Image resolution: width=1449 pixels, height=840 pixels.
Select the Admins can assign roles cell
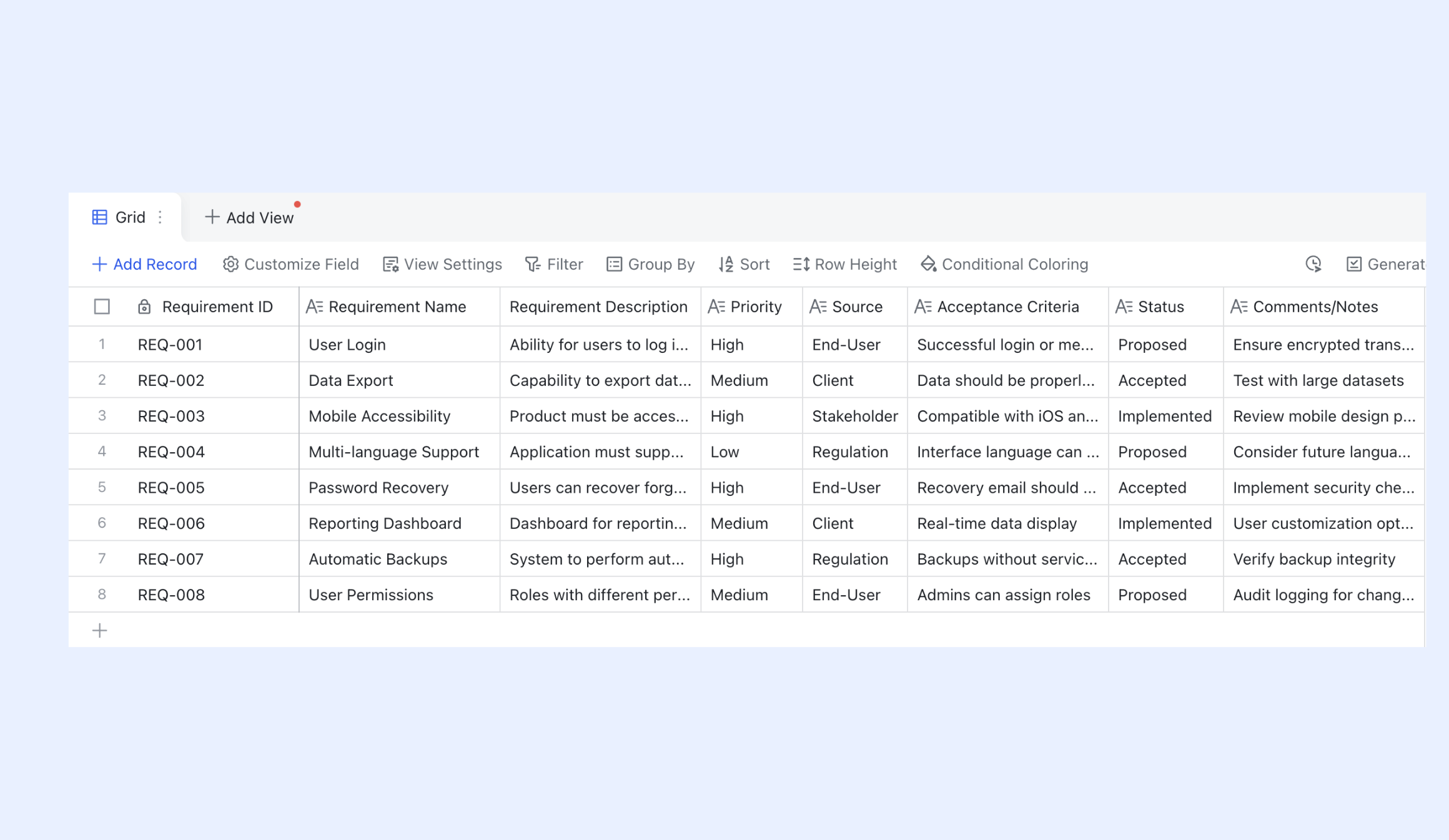coord(1008,595)
